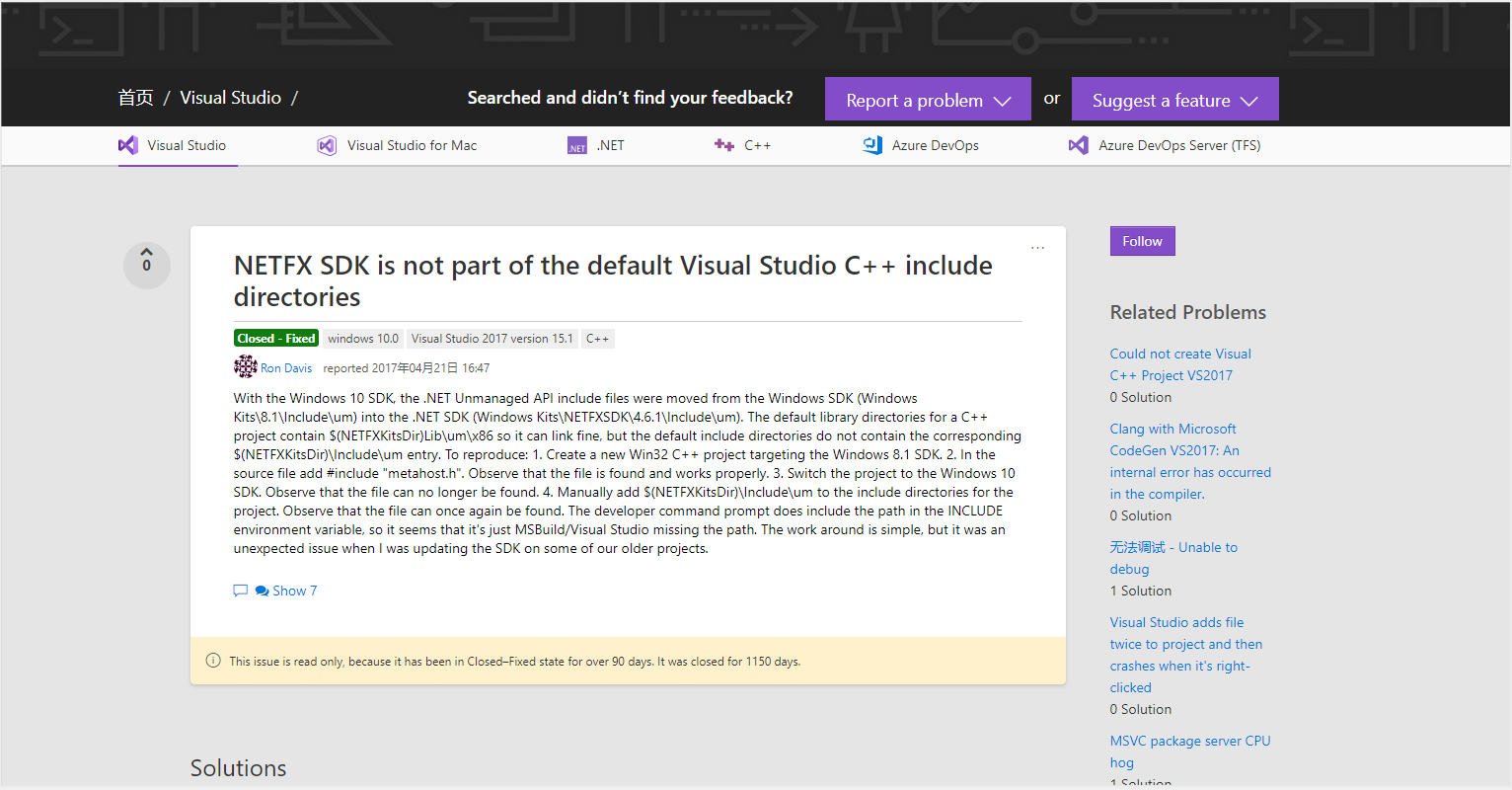Switch to the C++ tab
Viewport: 1512px width, 790px height.
(x=742, y=145)
